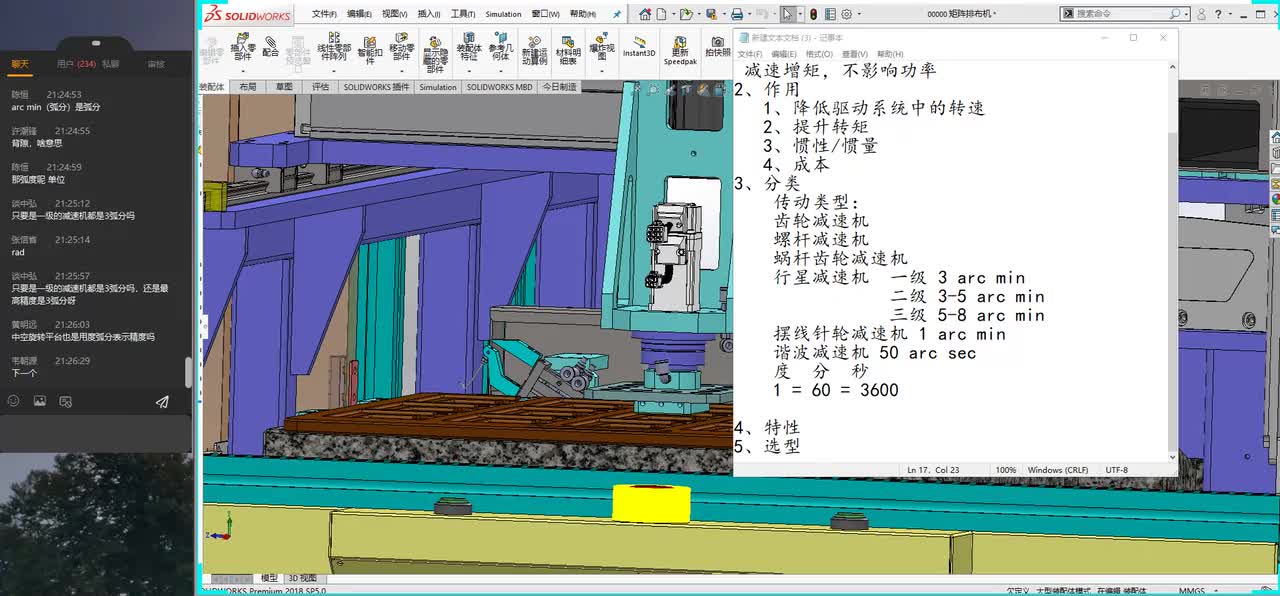Open the 私聊 private chat tab
Viewport: 1280px width, 596px height.
(x=110, y=63)
